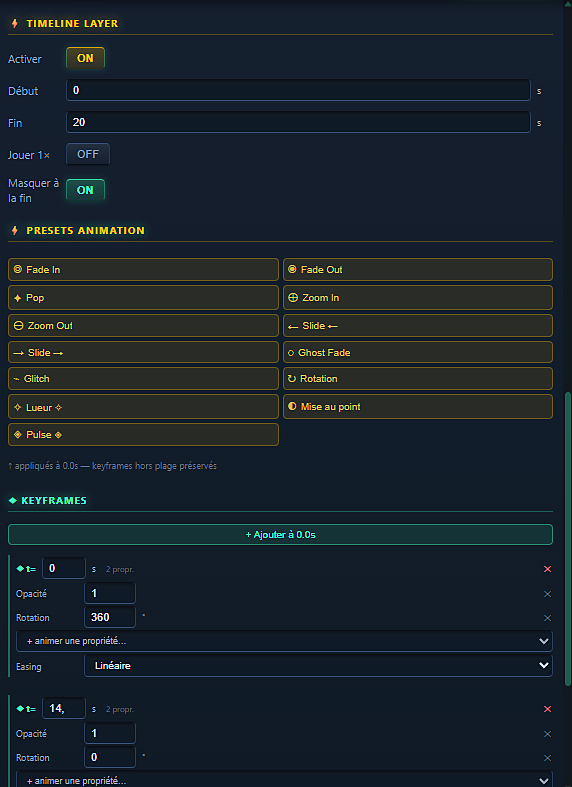
Task: Remove Opacité from keyframe t=0
Action: (x=547, y=594)
